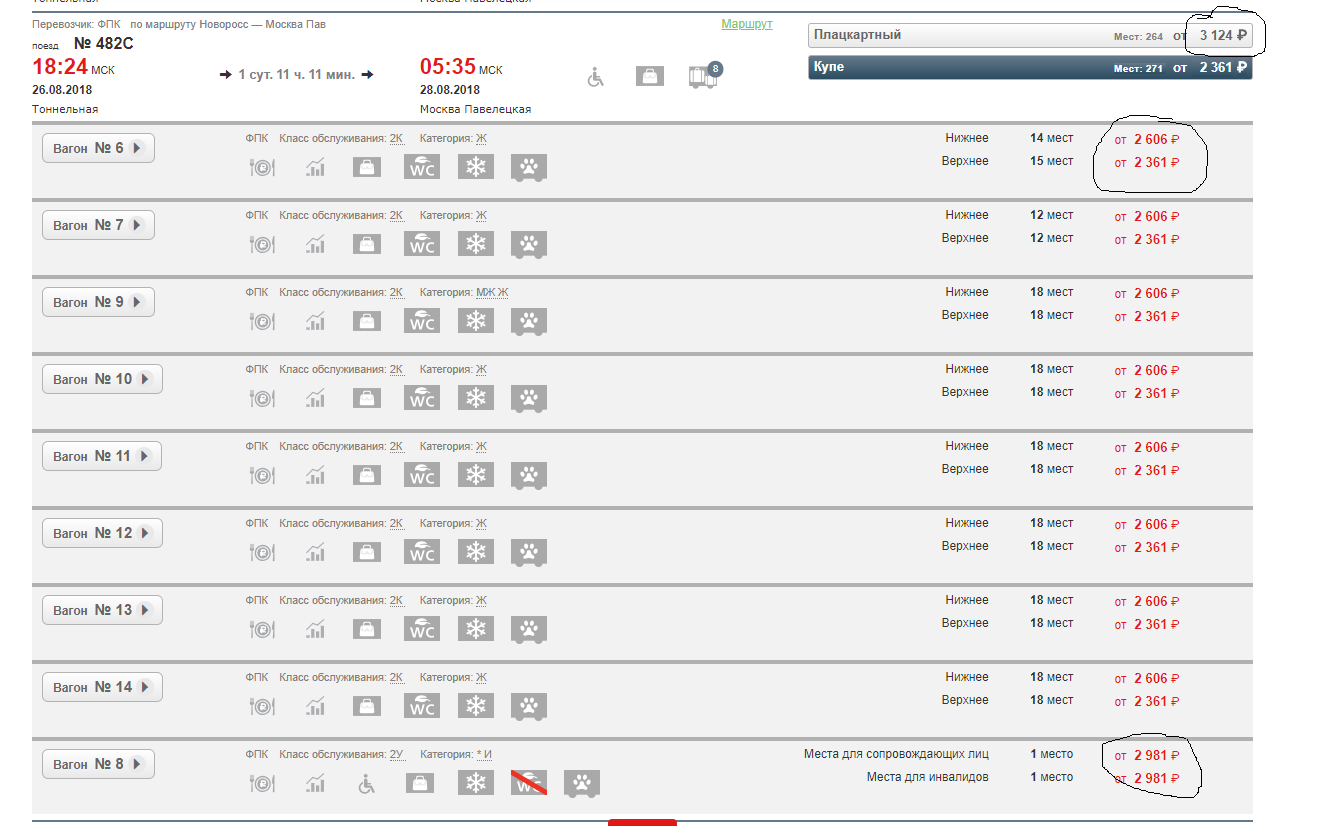Click the restaurant icon for Вагон № 6

coord(261,168)
